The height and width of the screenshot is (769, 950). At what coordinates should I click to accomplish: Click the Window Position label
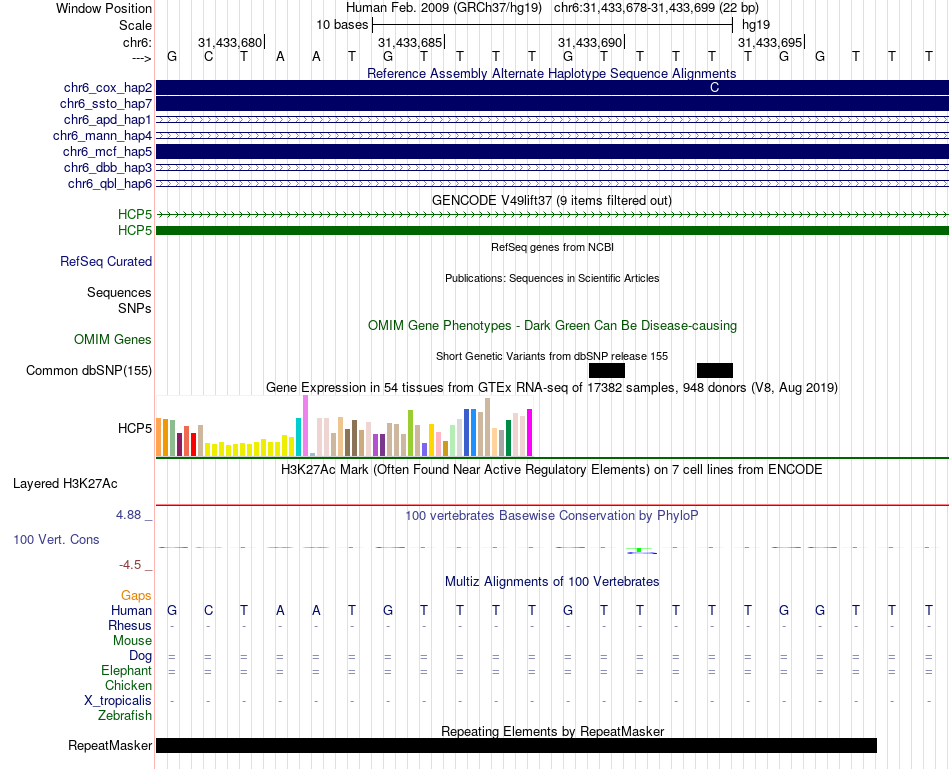tap(104, 8)
